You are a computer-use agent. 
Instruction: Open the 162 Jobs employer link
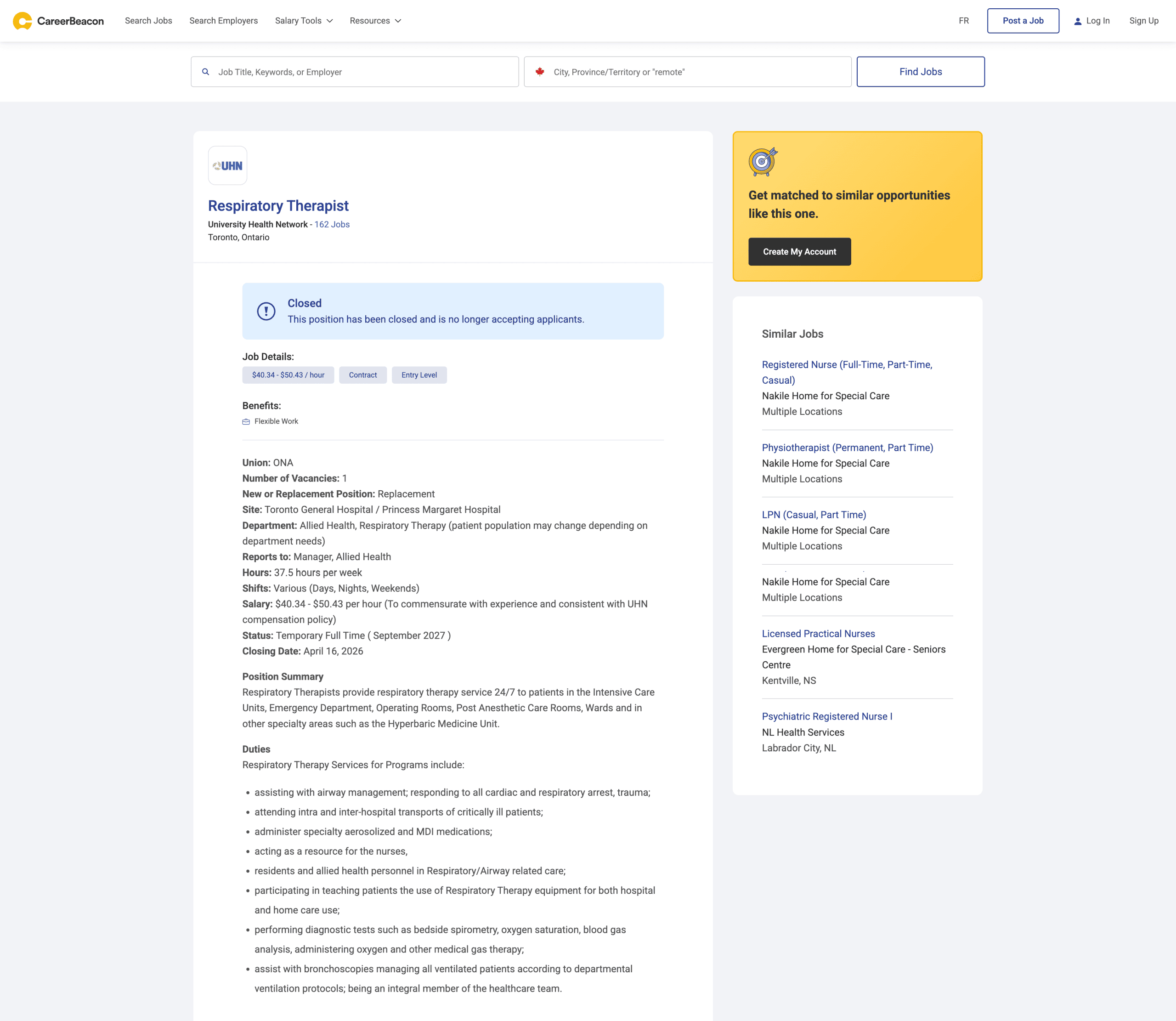click(x=332, y=225)
